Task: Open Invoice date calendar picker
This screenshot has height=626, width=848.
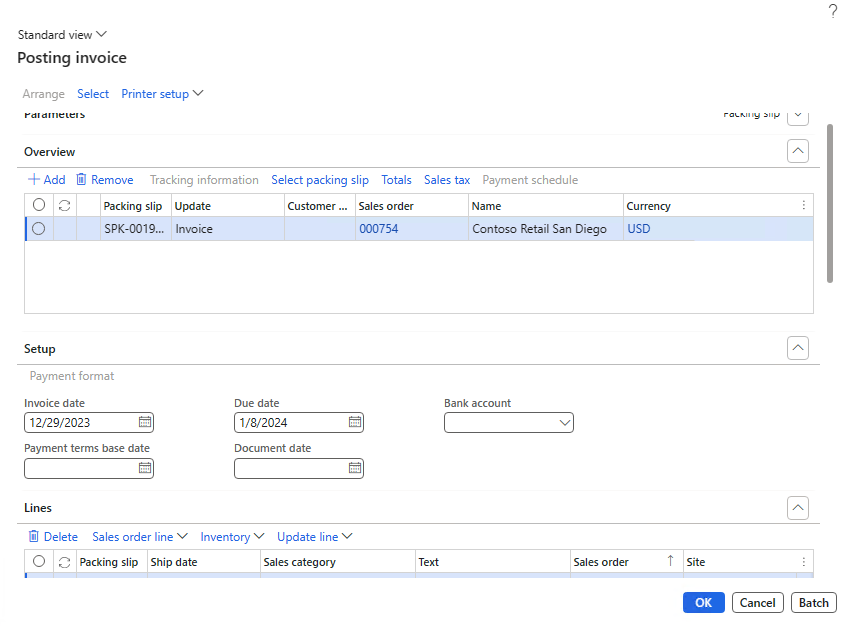Action: point(145,422)
